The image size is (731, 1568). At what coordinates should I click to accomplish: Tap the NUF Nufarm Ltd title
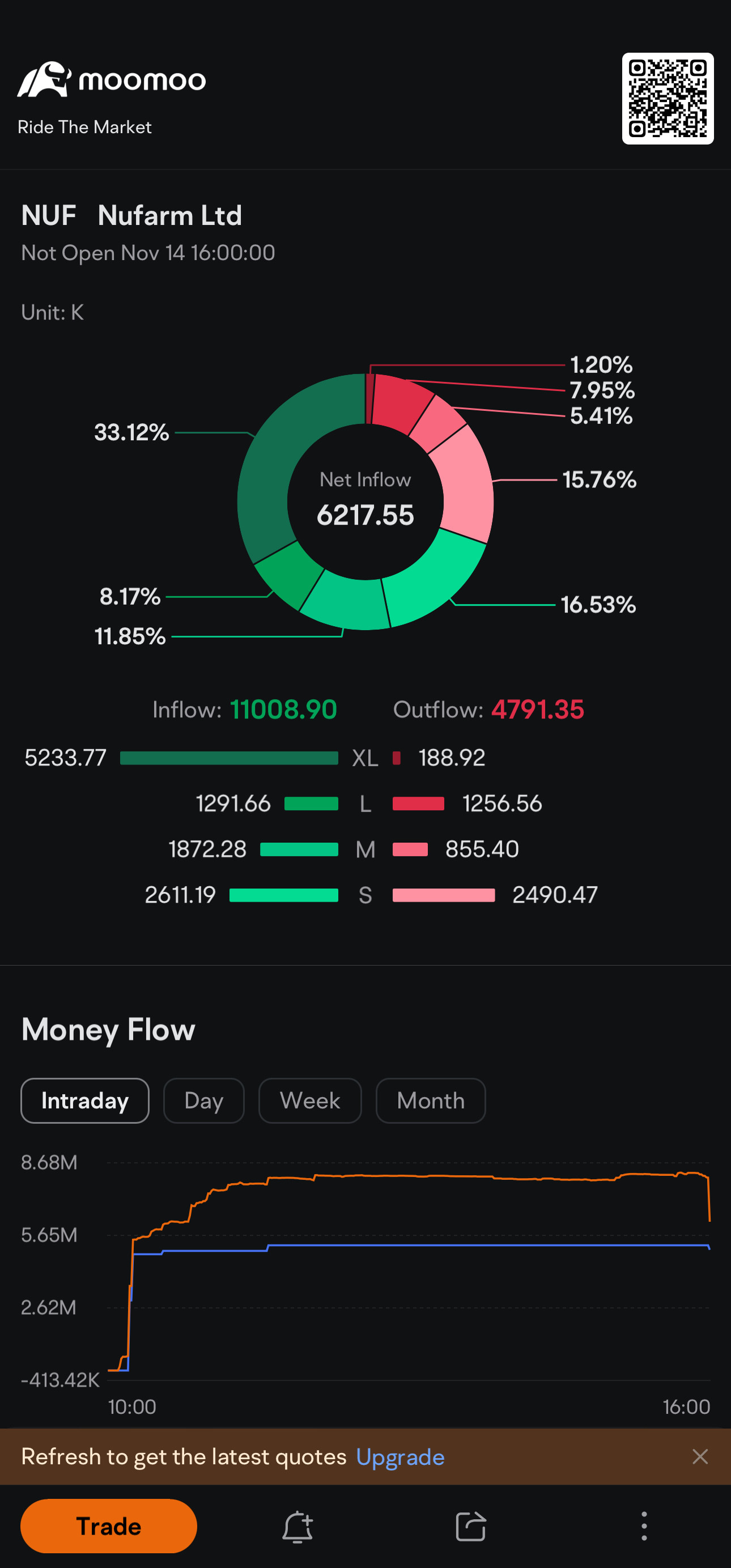(131, 215)
